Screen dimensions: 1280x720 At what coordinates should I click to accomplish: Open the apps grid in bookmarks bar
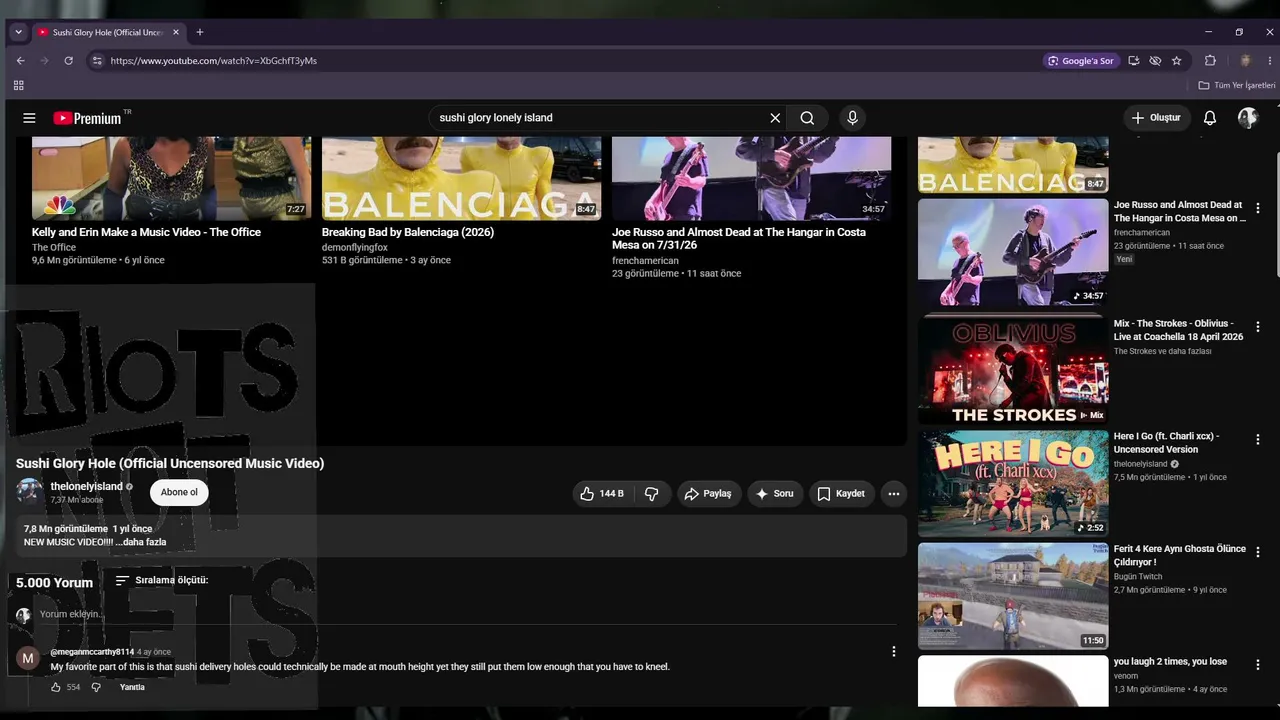18,86
